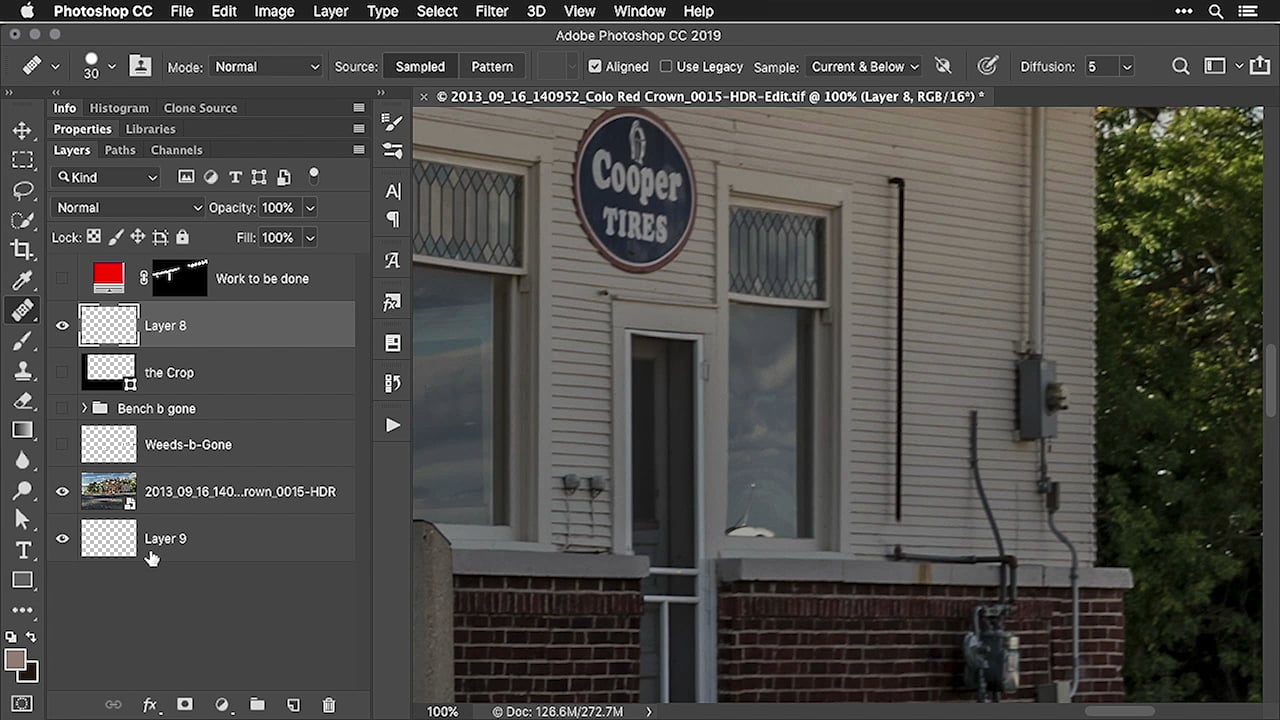This screenshot has width=1280, height=720.
Task: Add a layer mask
Action: pos(185,705)
